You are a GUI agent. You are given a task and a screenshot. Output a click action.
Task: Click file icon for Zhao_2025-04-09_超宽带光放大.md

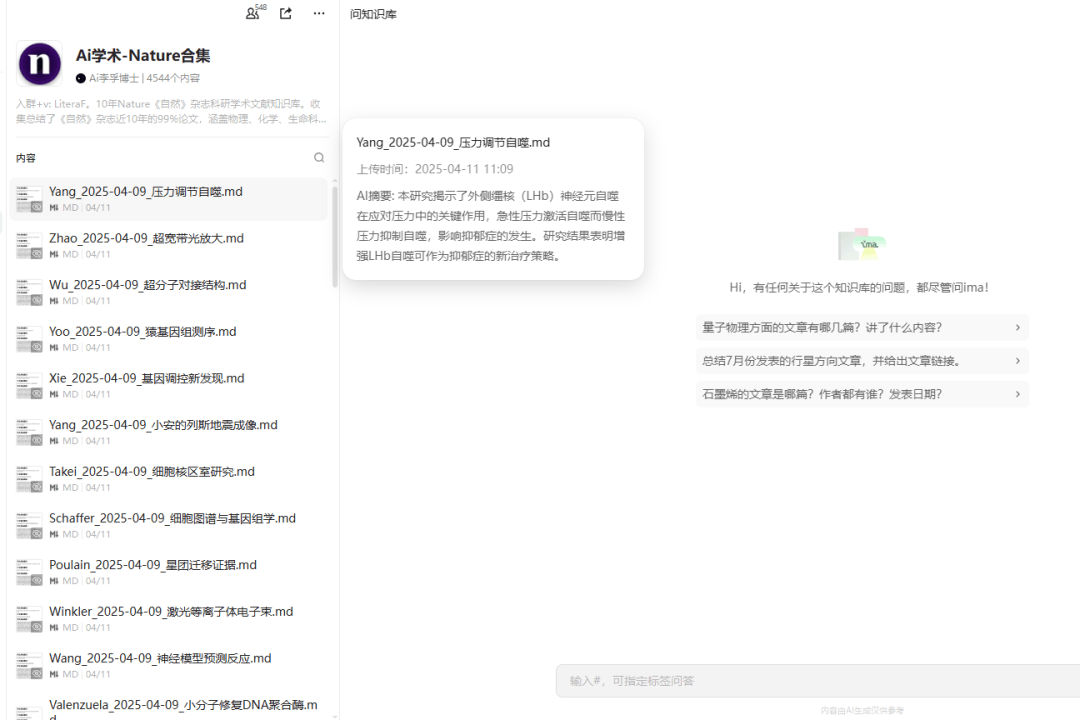[x=29, y=246]
